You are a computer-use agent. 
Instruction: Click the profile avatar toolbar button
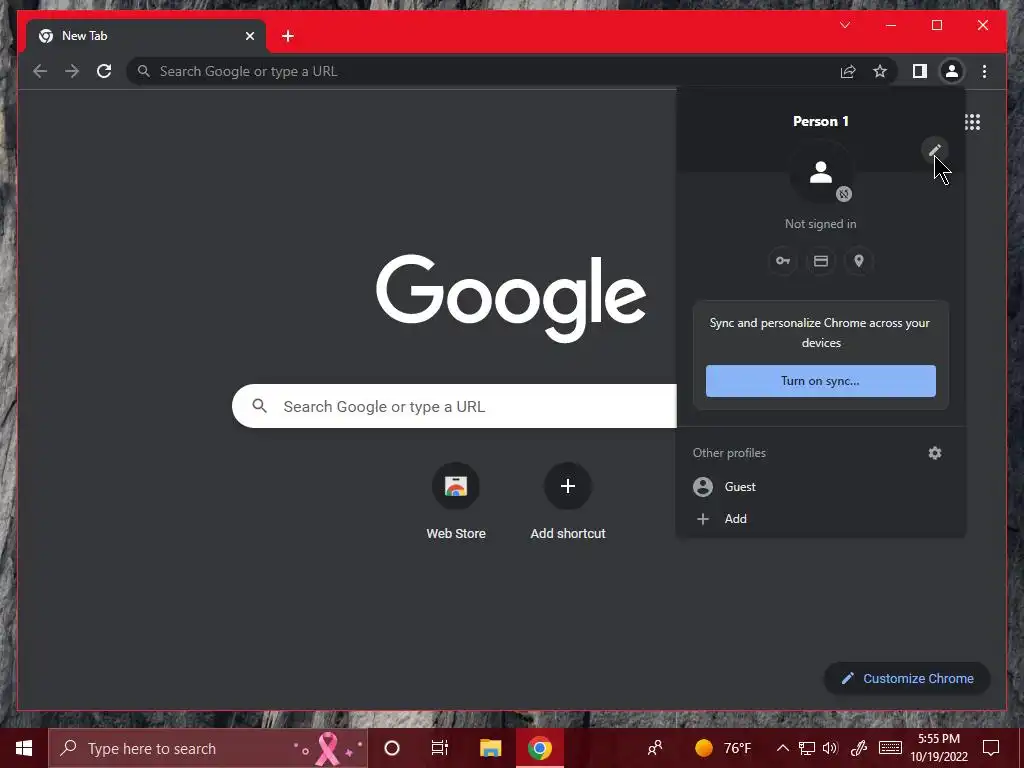click(x=952, y=71)
